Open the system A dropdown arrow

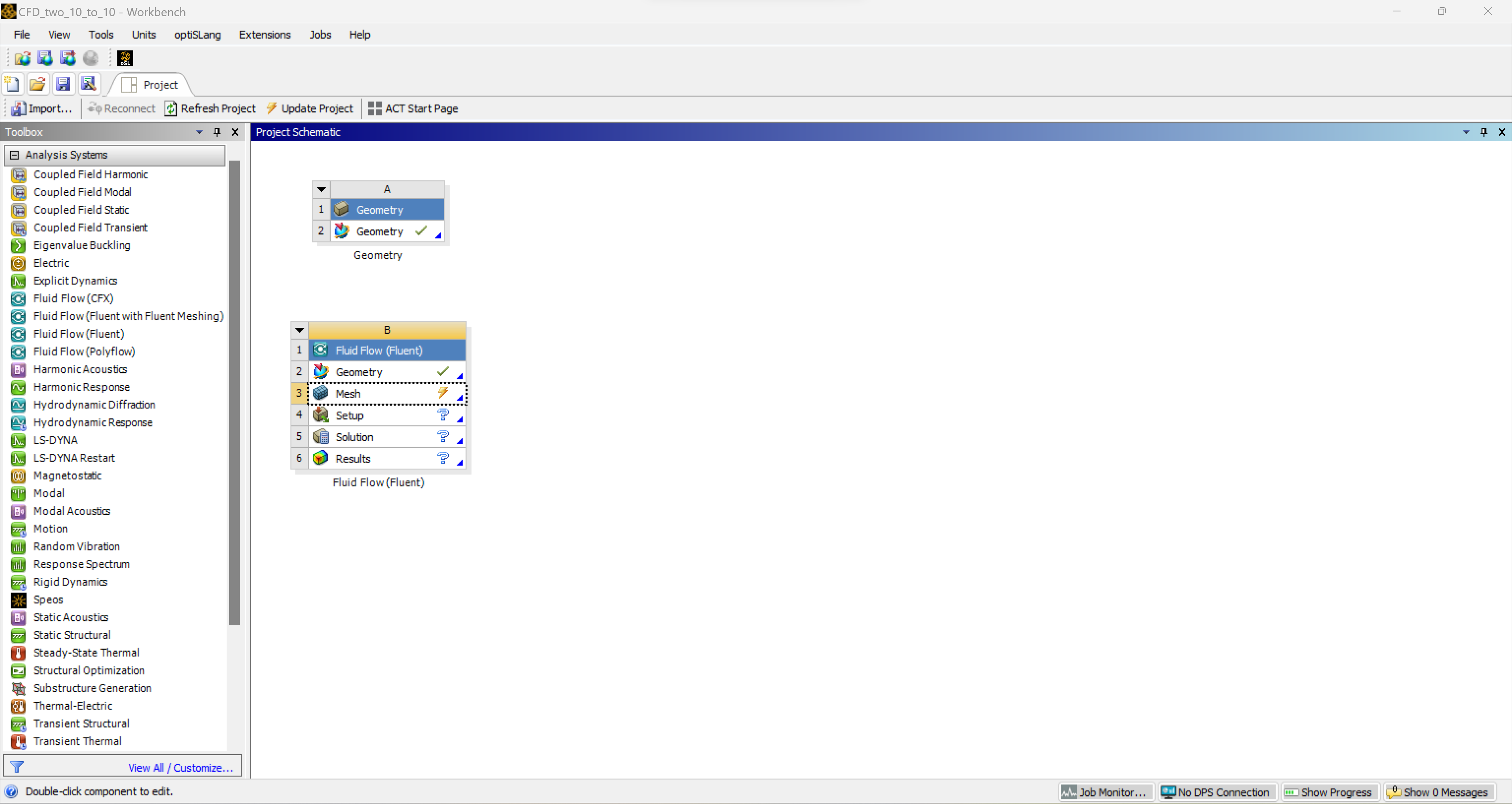pyautogui.click(x=321, y=189)
